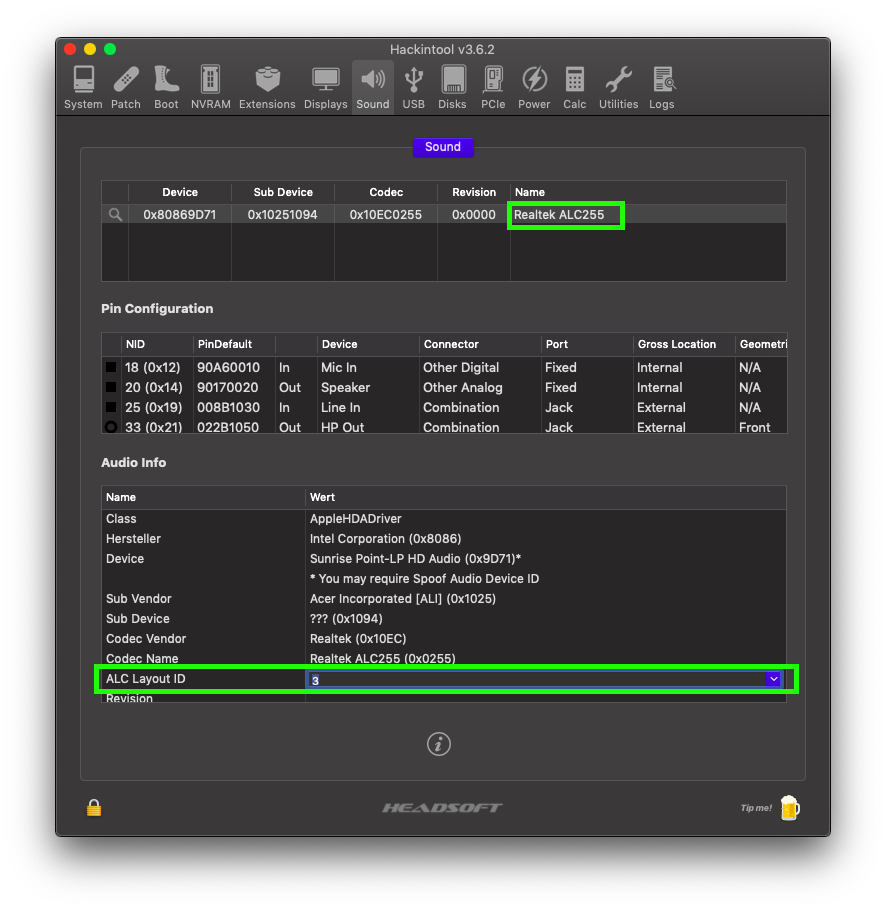The height and width of the screenshot is (910, 886).
Task: Click the Other Digital connector cell
Action: point(461,367)
